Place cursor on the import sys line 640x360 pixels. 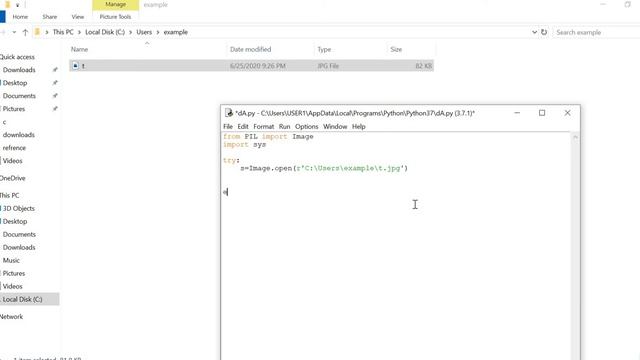244,144
